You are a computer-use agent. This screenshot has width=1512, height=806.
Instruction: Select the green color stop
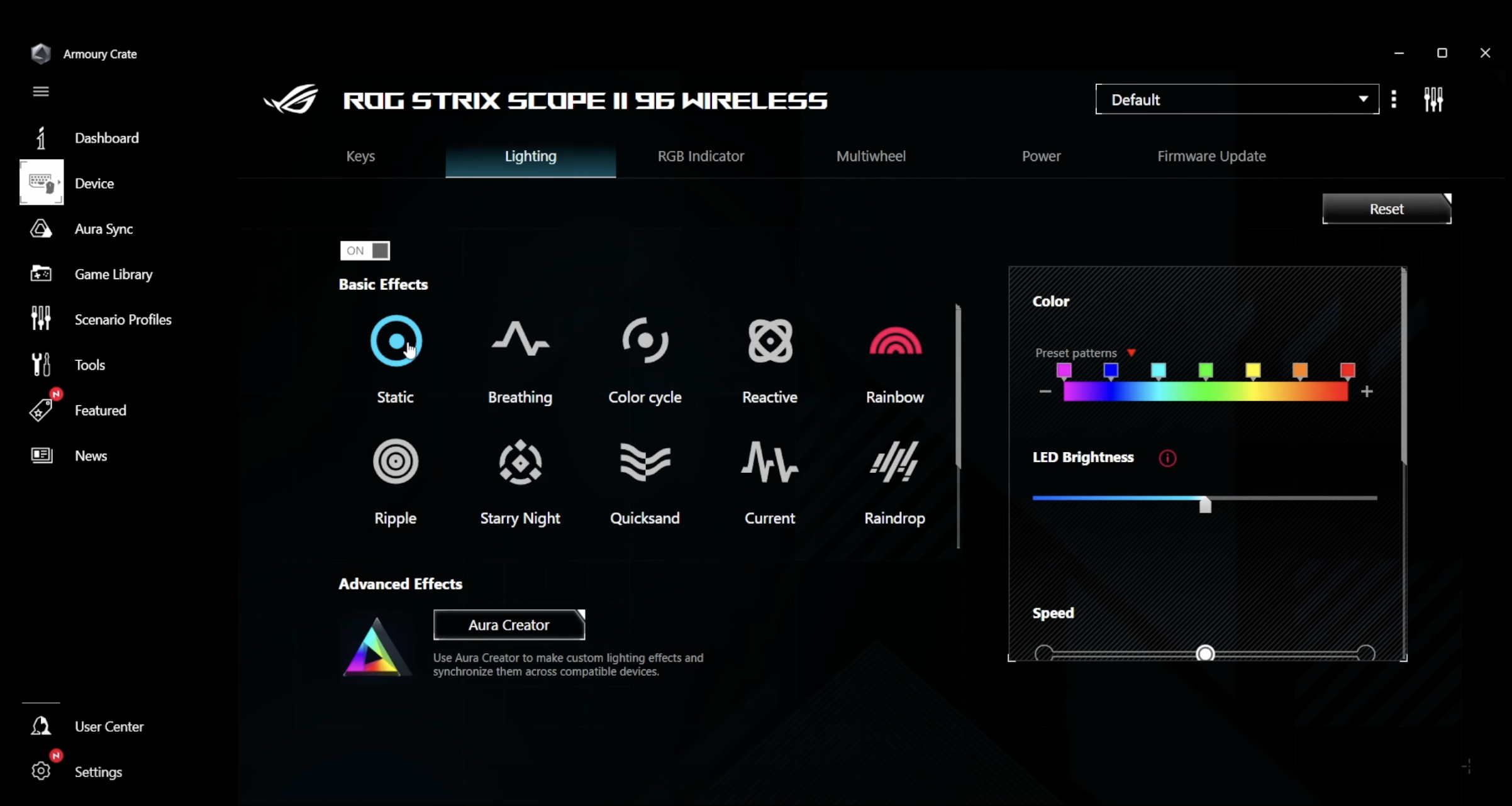pyautogui.click(x=1205, y=371)
